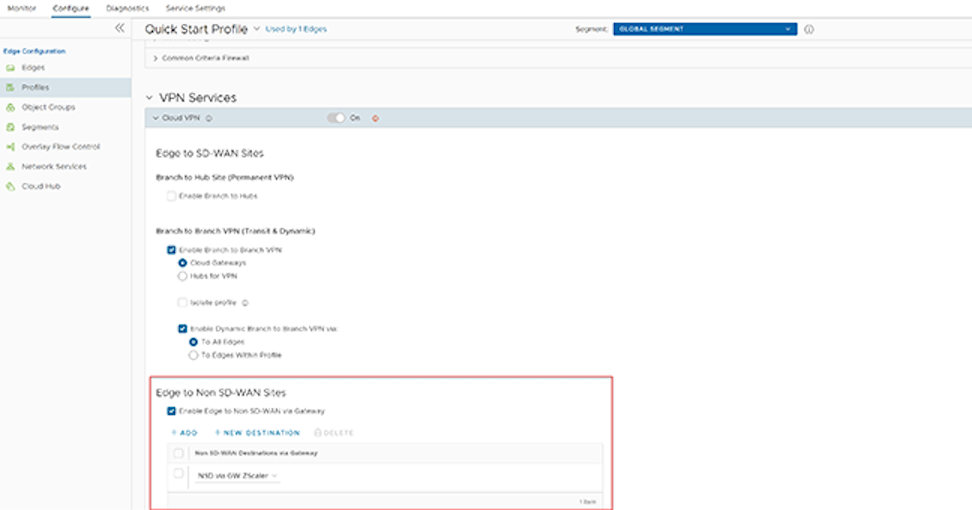Open the Monitor tab
Screen dimensions: 972x510
pos(22,8)
